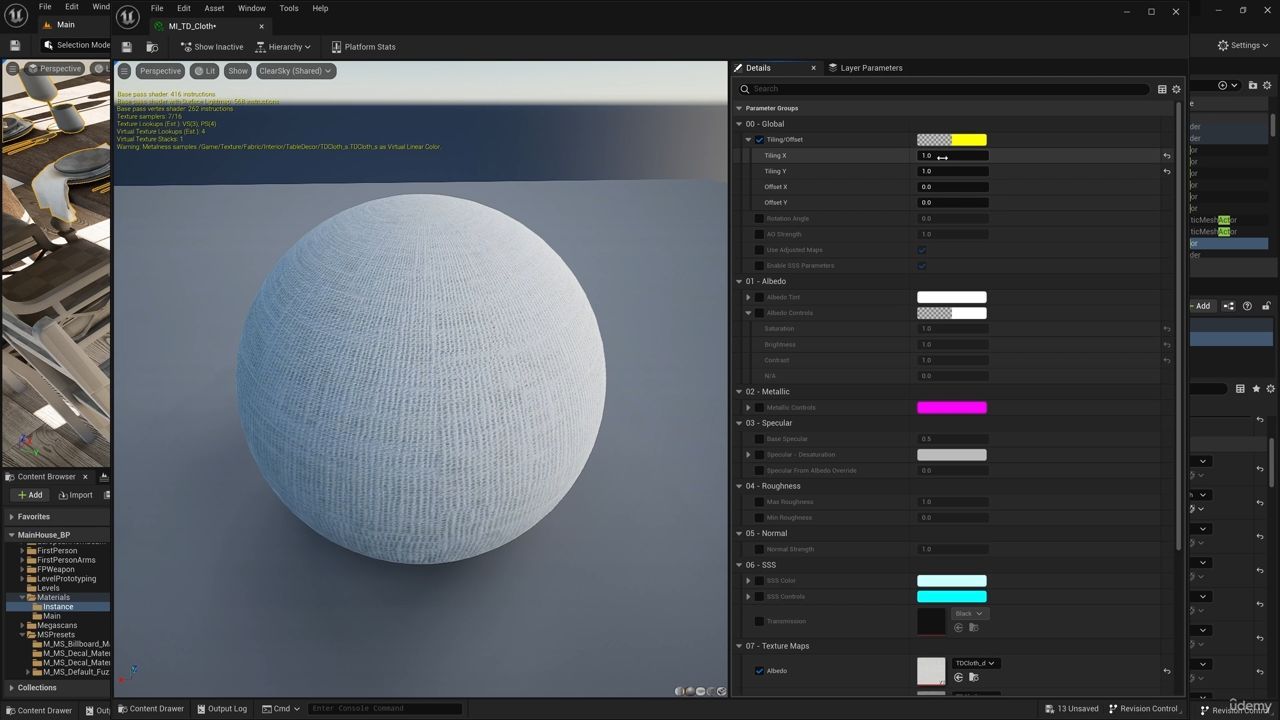Save the material instance asset
This screenshot has height=720, width=1280.
(x=127, y=47)
